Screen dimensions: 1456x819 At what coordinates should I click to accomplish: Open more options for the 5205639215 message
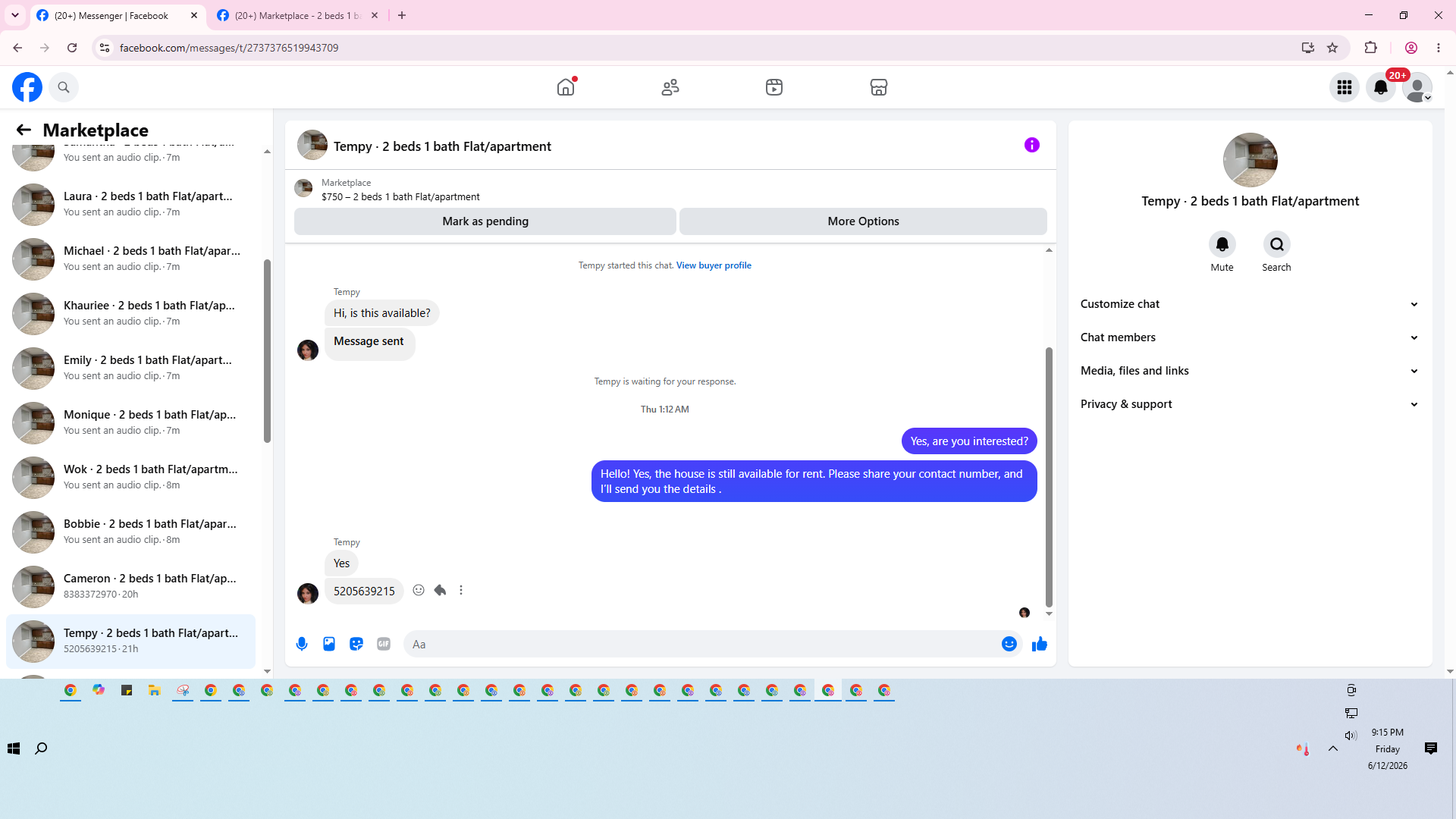(x=461, y=590)
